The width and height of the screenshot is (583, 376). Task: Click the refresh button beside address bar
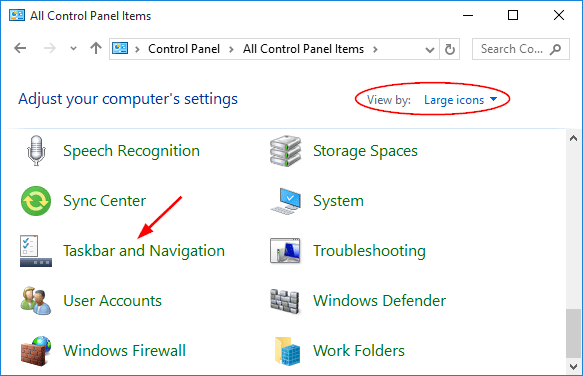pos(450,49)
